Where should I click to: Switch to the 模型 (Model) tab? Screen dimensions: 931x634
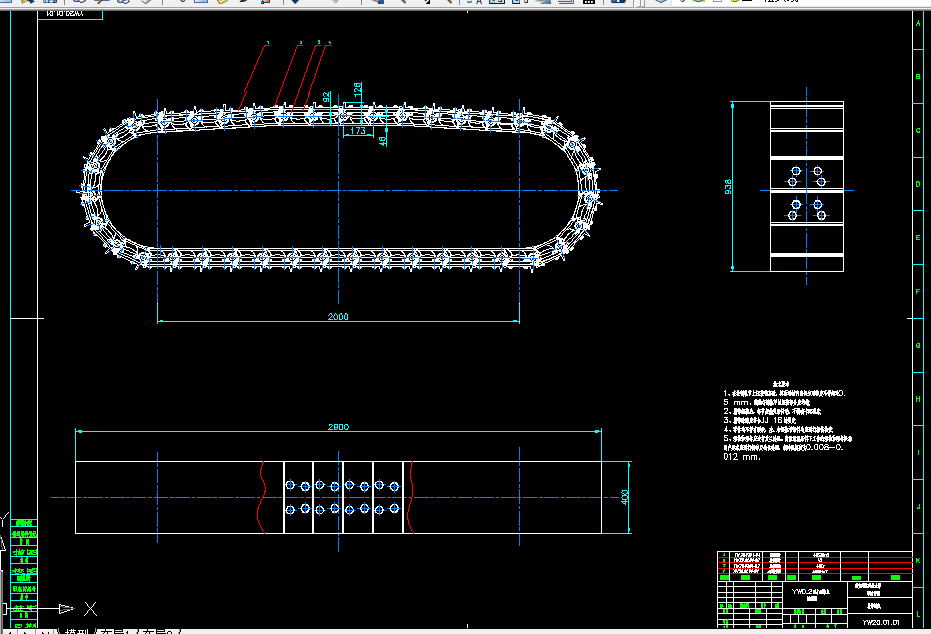click(77, 632)
